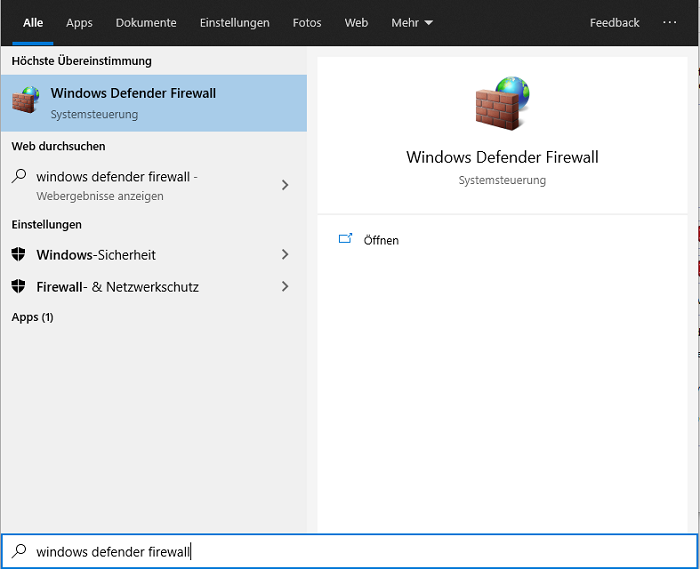Click the Feedback link
Screen dimensions: 700x569
(x=614, y=23)
